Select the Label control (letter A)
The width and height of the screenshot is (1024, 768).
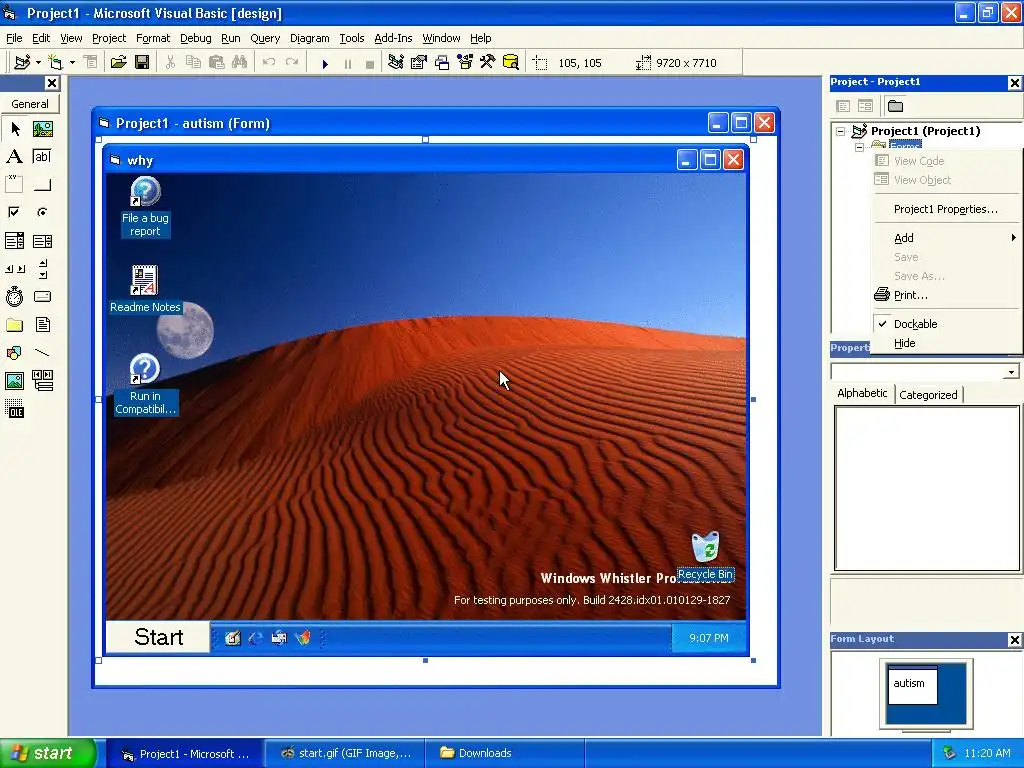pyautogui.click(x=14, y=157)
